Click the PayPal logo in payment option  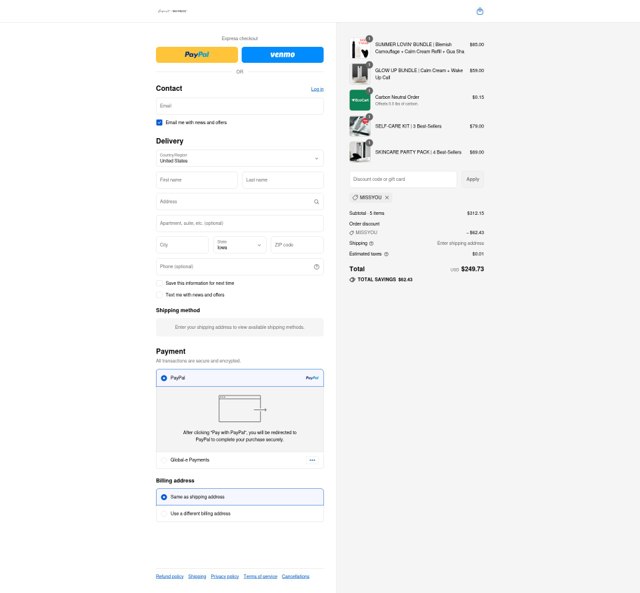pos(312,378)
